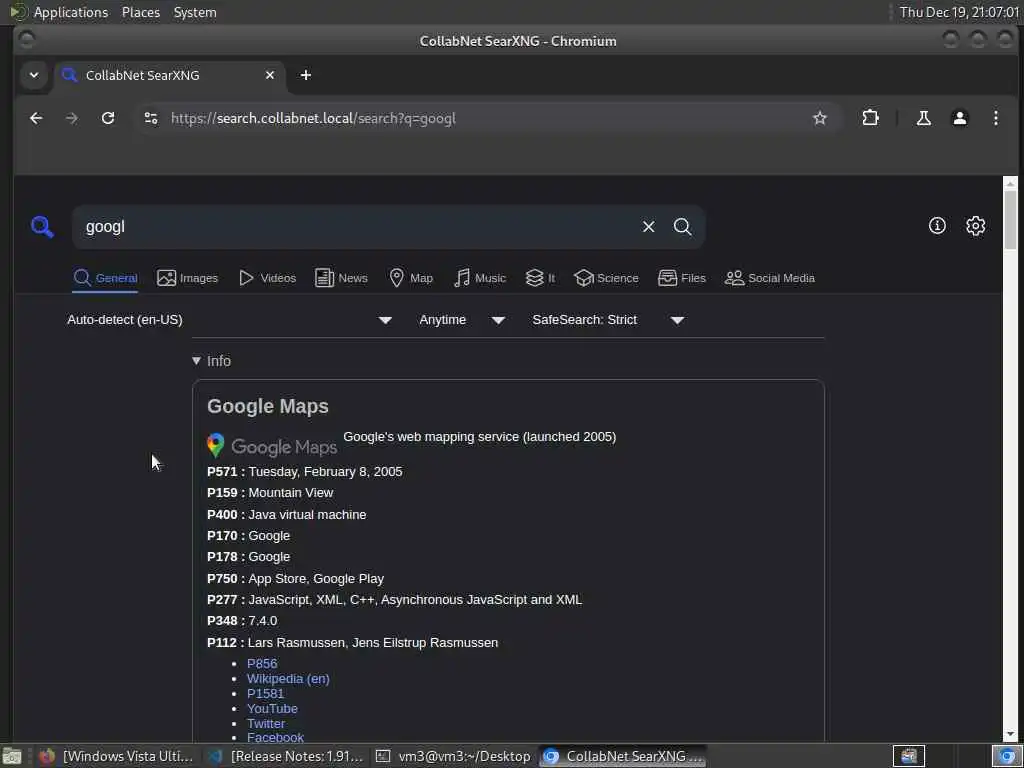
Task: Click show desktop icon in bottom panel
Action: [12, 756]
